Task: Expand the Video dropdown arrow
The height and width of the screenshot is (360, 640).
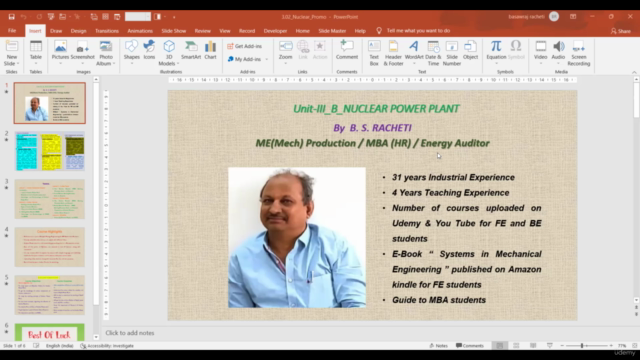Action: 540,64
